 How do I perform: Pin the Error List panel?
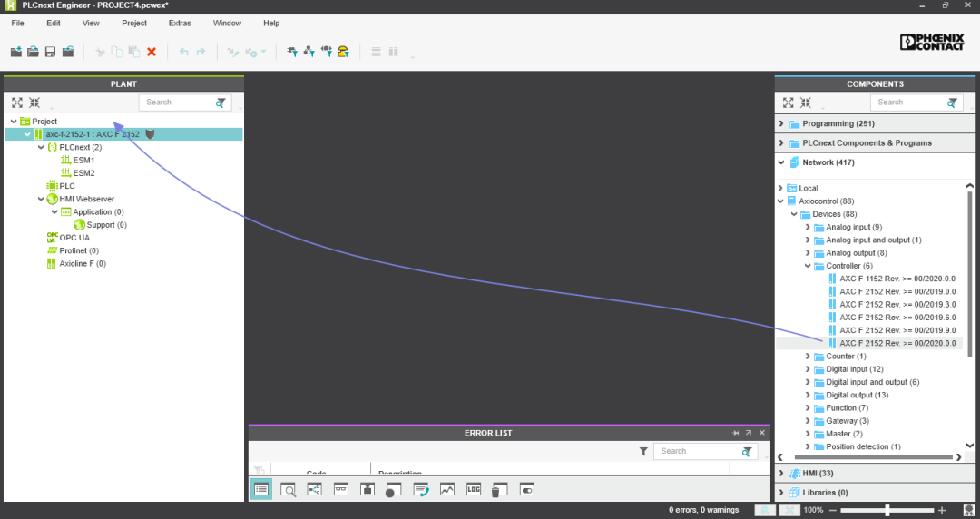[x=736, y=433]
